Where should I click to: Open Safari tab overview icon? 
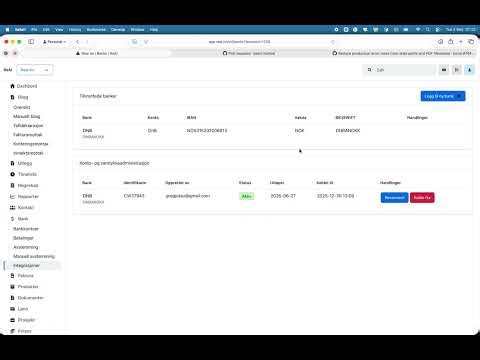[471, 42]
